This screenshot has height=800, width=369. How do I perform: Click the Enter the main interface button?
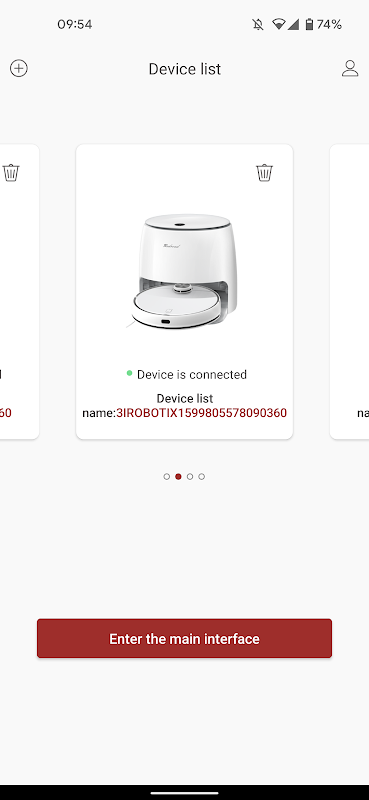(x=184, y=638)
